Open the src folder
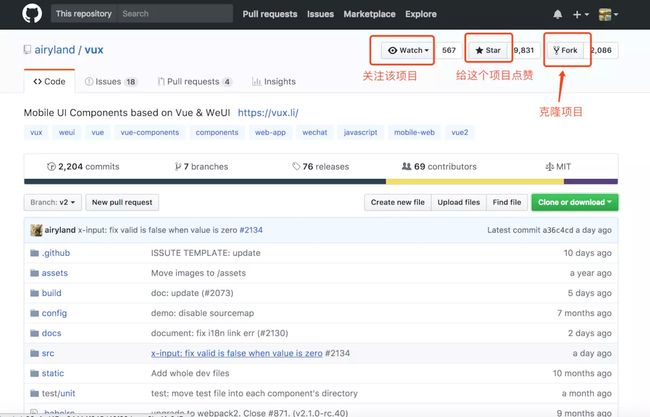 tap(48, 353)
